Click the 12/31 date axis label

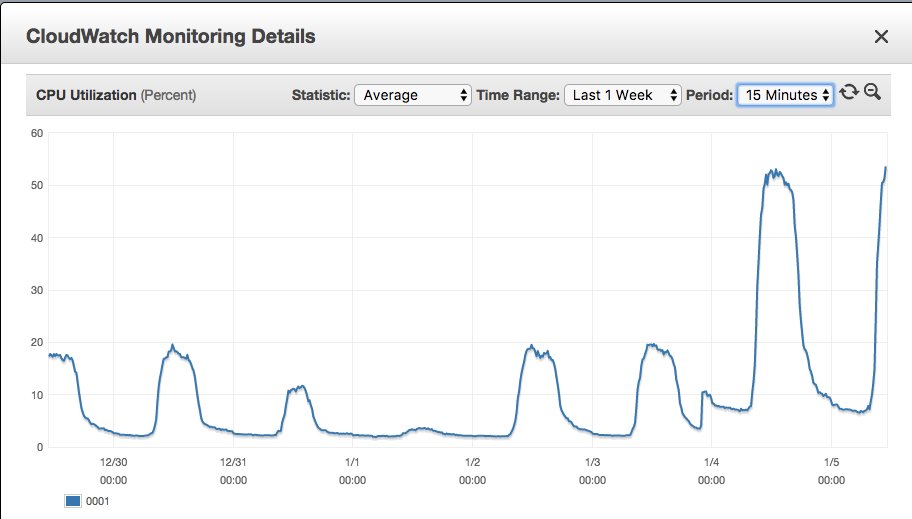click(x=233, y=462)
